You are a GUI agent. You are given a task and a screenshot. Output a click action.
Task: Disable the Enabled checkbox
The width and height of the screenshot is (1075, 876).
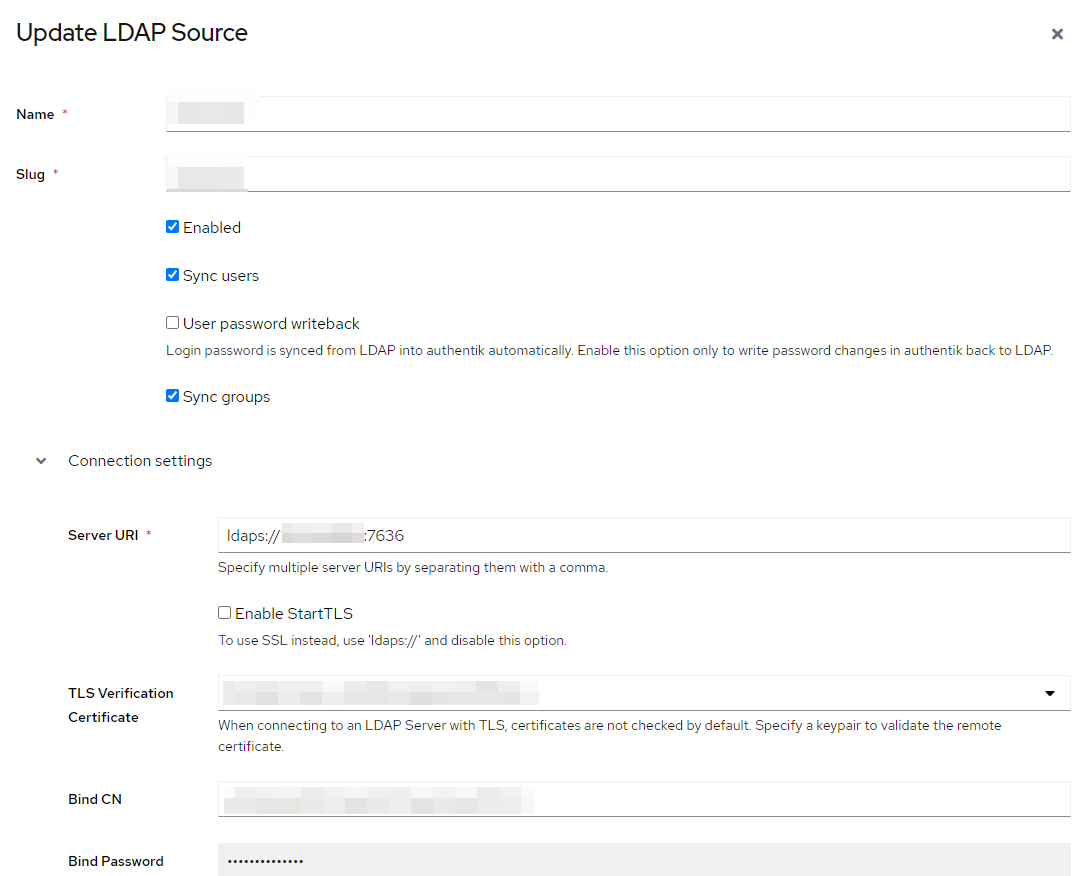click(172, 226)
